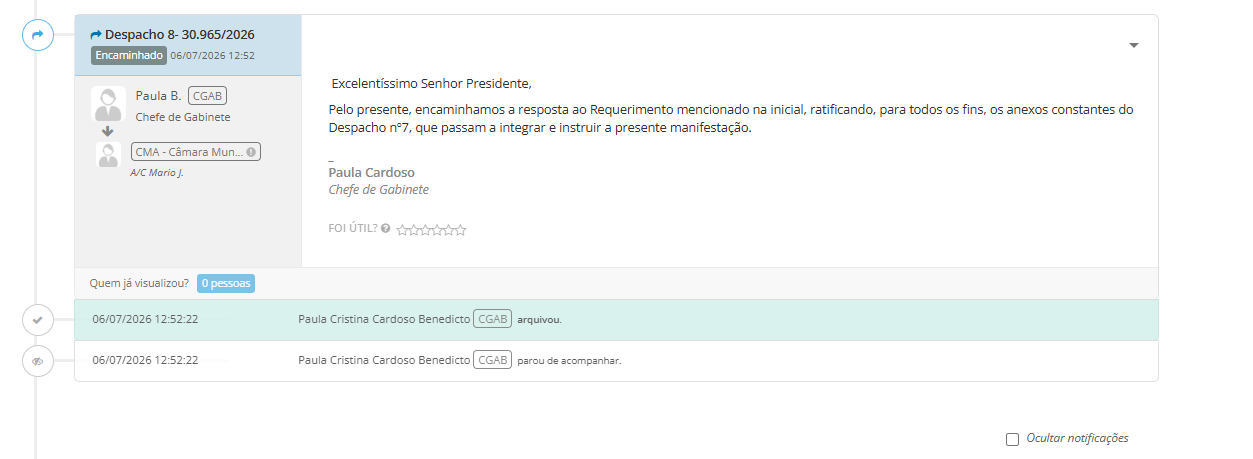Click the help icon next to FOI ÚTIL?

click(x=386, y=229)
